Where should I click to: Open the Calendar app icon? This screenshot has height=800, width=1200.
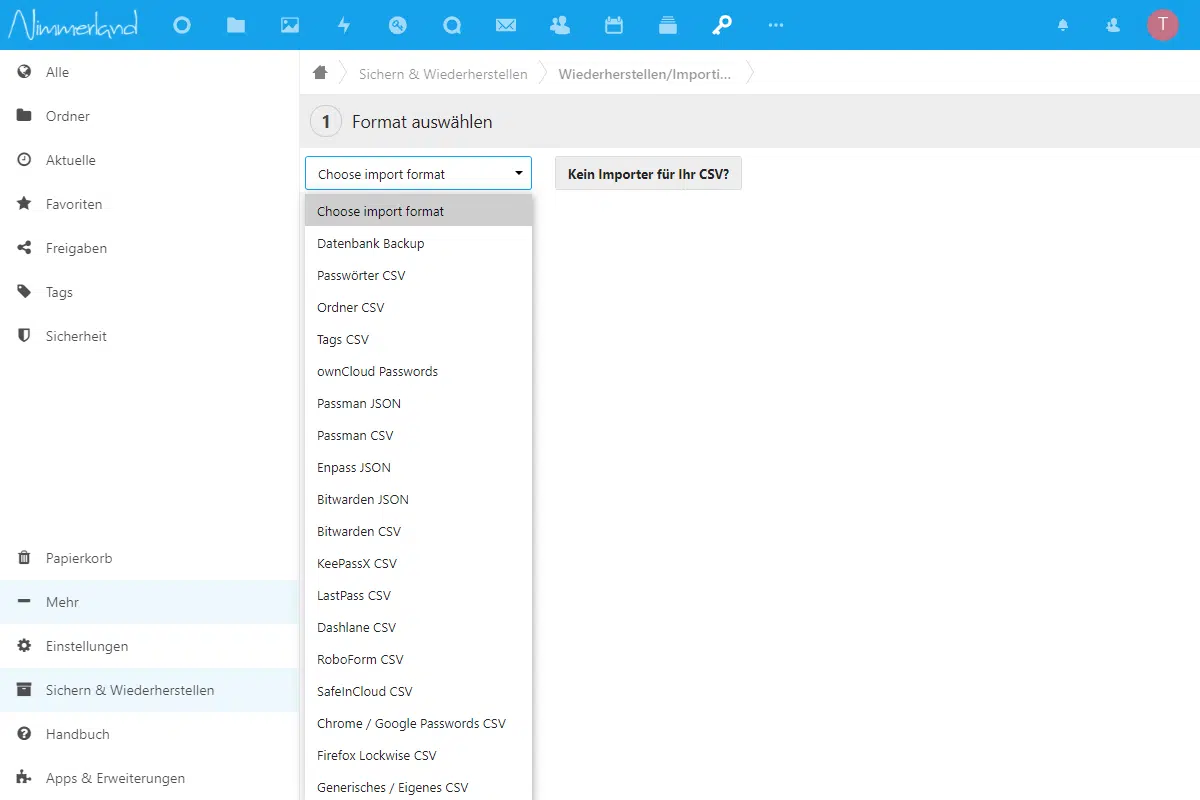[614, 26]
